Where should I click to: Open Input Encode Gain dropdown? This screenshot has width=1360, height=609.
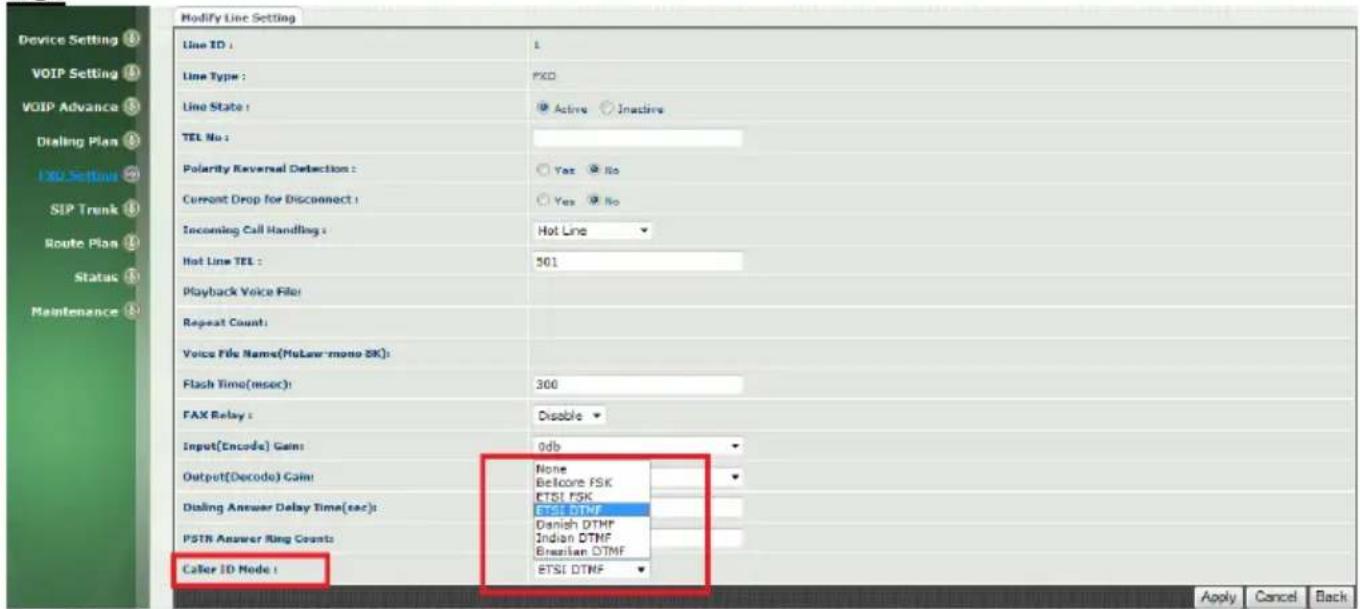pos(638,446)
